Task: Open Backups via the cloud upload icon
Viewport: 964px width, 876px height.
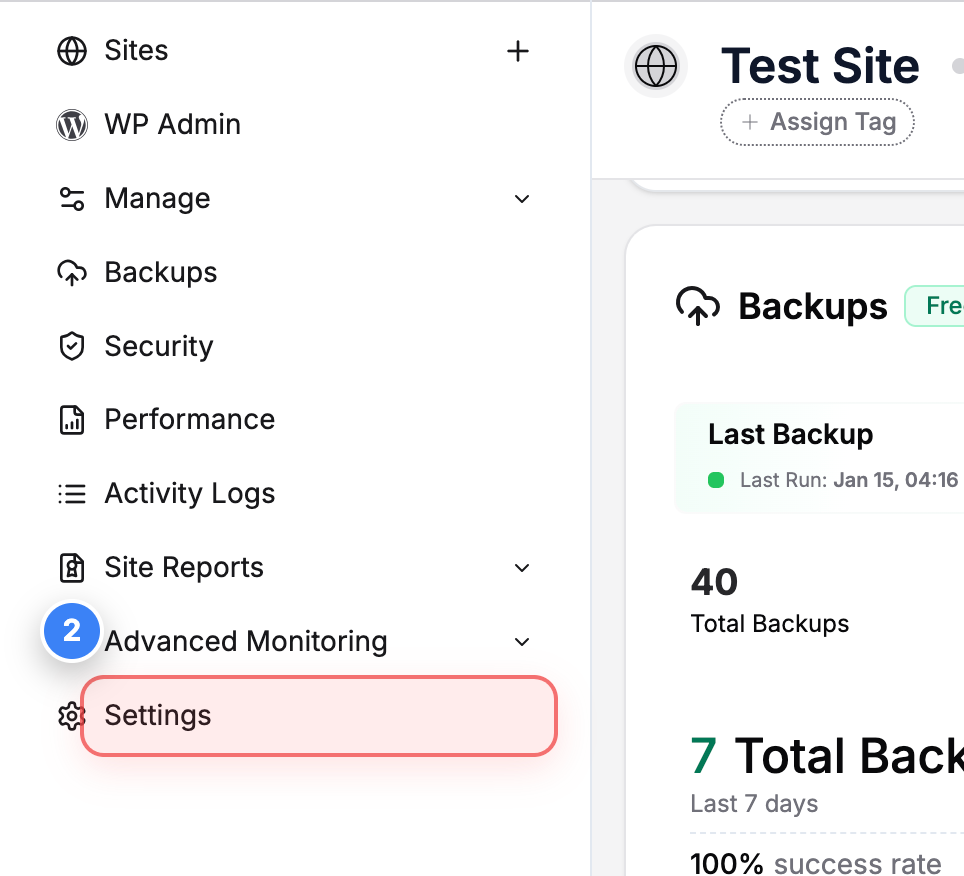Action: click(x=71, y=272)
